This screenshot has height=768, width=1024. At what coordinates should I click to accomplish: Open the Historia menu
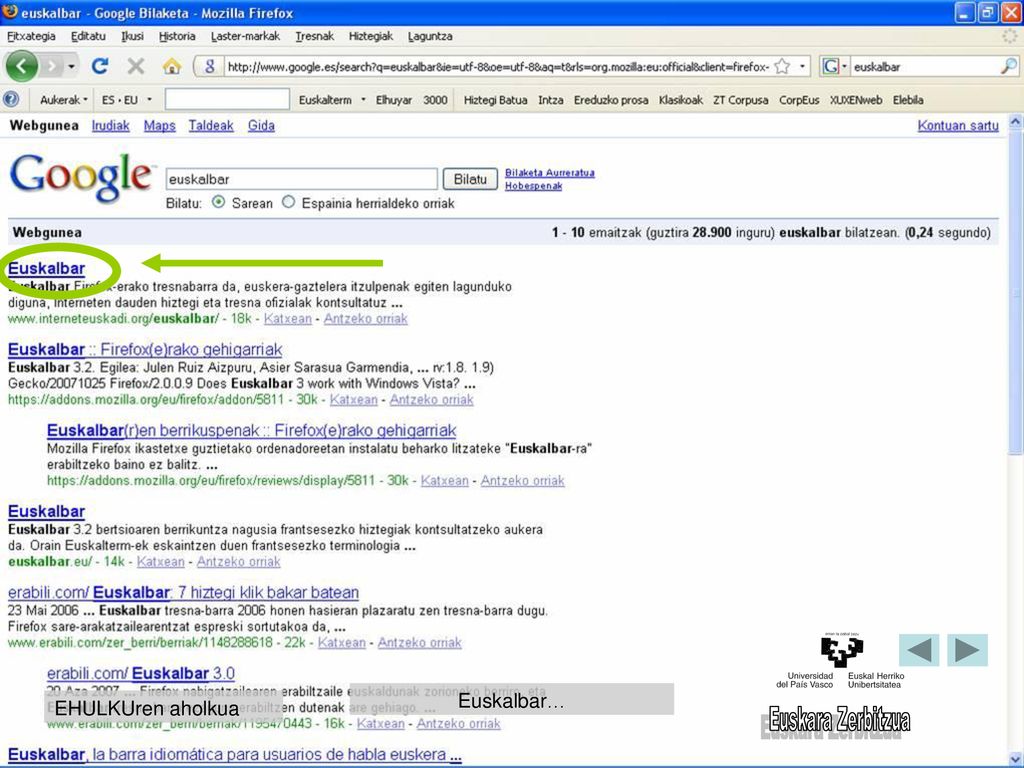click(x=177, y=36)
